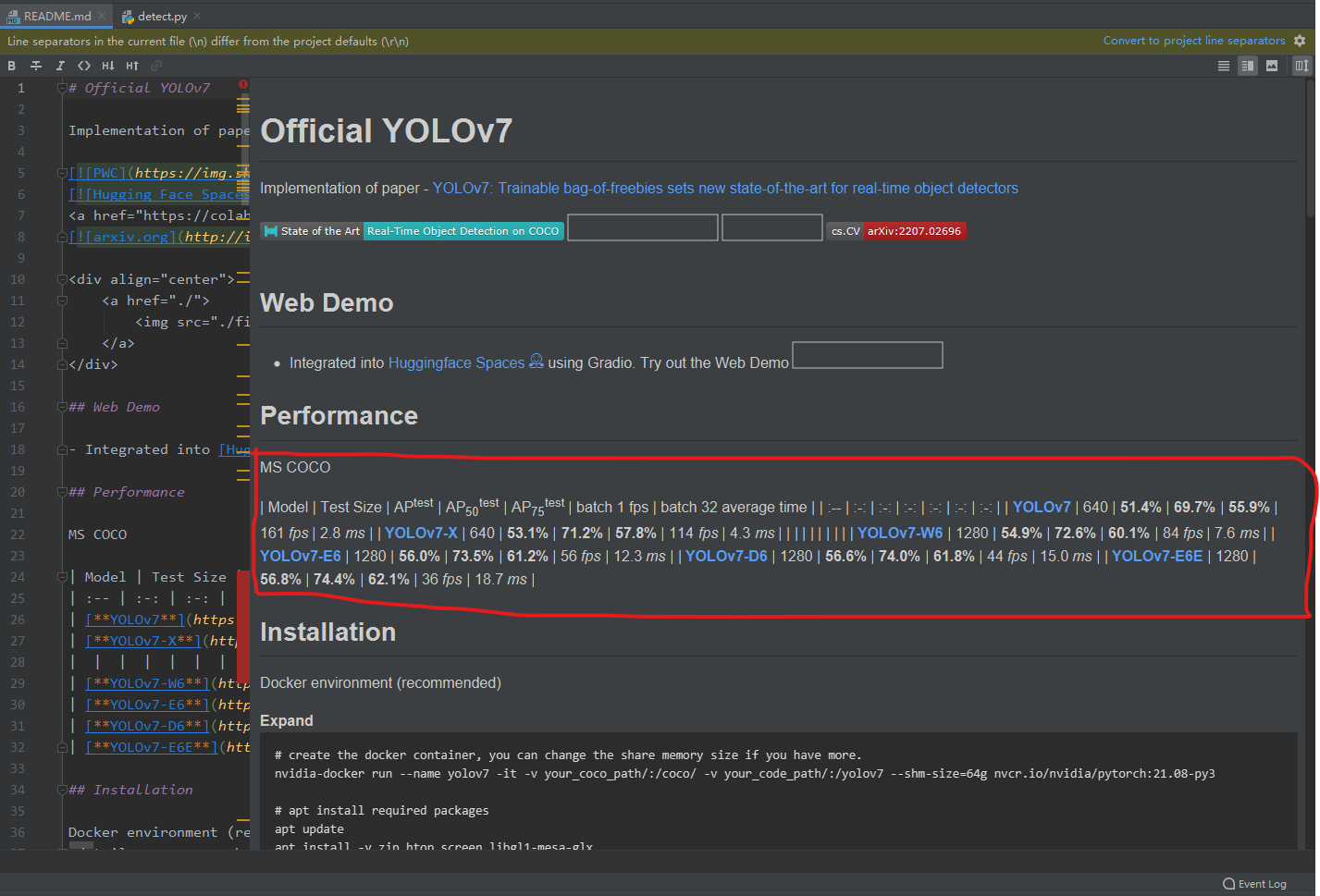Collapse the fold marker at line 18
1320x896 pixels.
tap(62, 449)
